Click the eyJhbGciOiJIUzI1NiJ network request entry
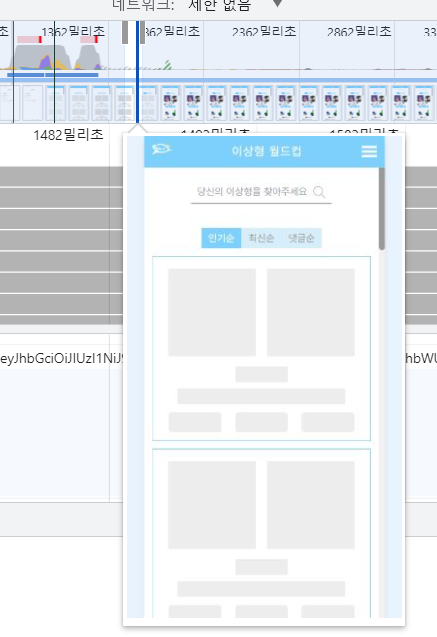Viewport: 437px width, 637px height. pyautogui.click(x=62, y=358)
